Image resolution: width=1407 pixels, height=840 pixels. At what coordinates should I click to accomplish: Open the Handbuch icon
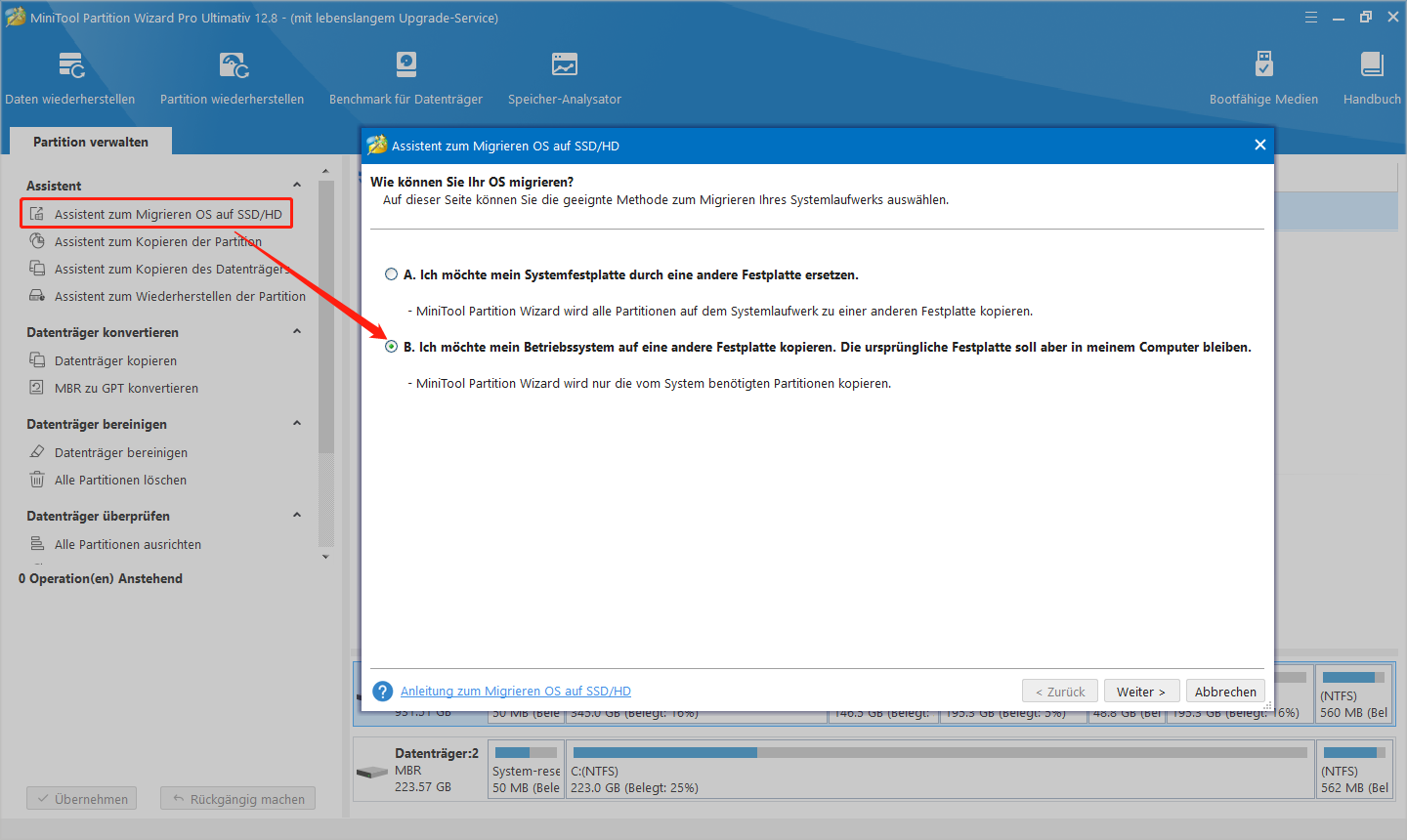1372,64
